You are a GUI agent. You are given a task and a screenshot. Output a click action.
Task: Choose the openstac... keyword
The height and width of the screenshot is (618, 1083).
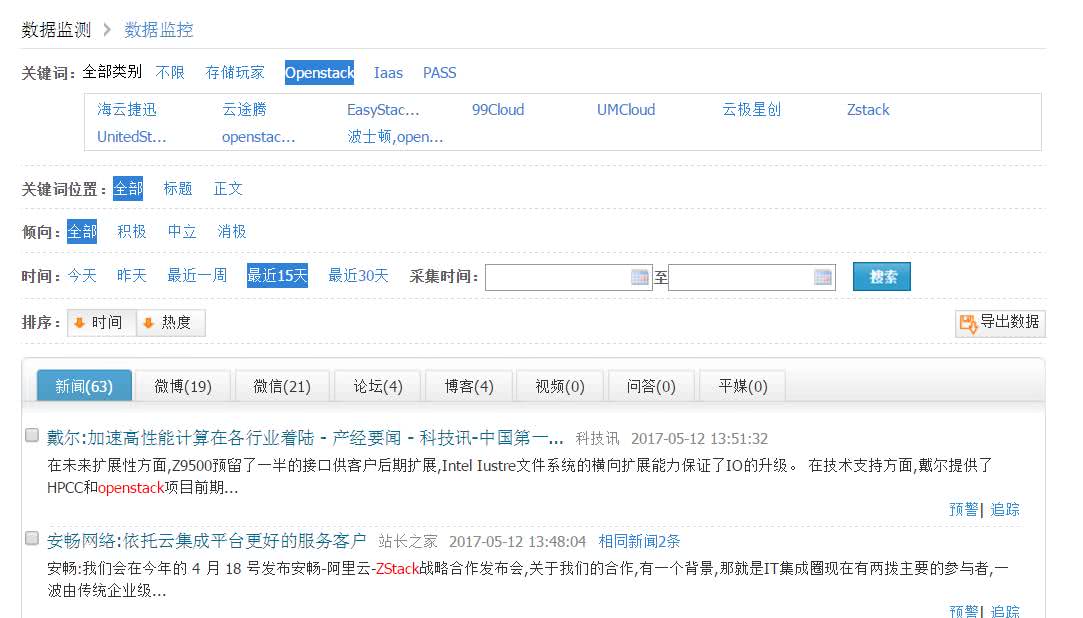click(258, 137)
